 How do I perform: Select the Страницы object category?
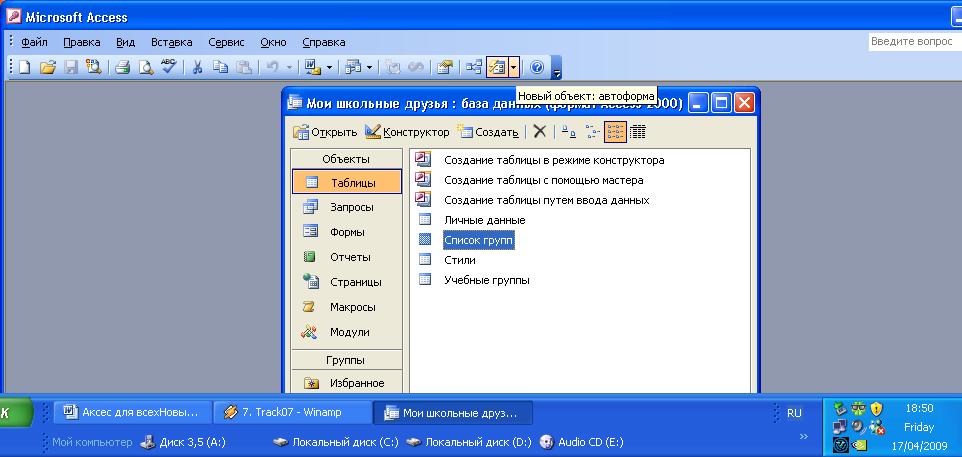(x=347, y=282)
